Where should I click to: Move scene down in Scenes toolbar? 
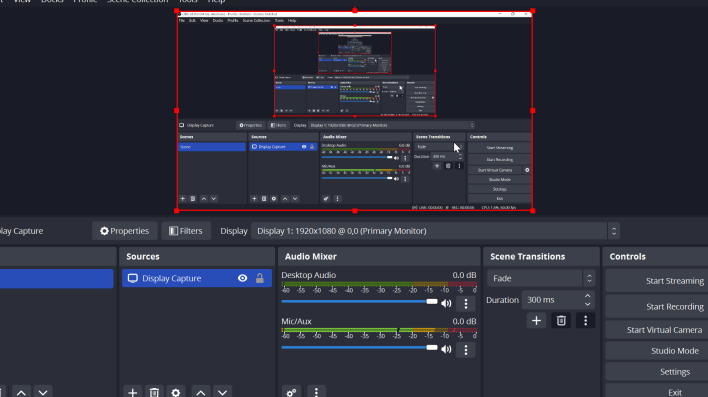coord(43,392)
